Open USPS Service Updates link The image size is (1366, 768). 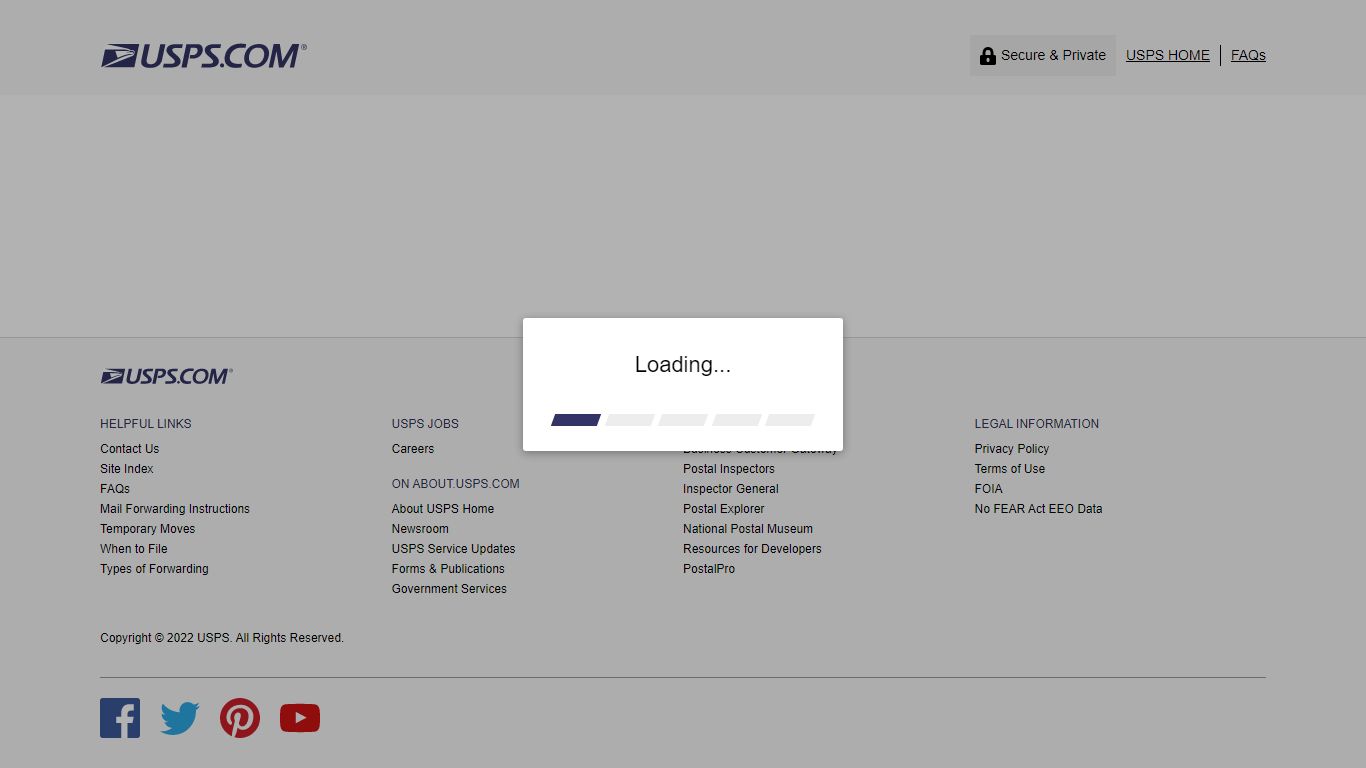(x=454, y=549)
